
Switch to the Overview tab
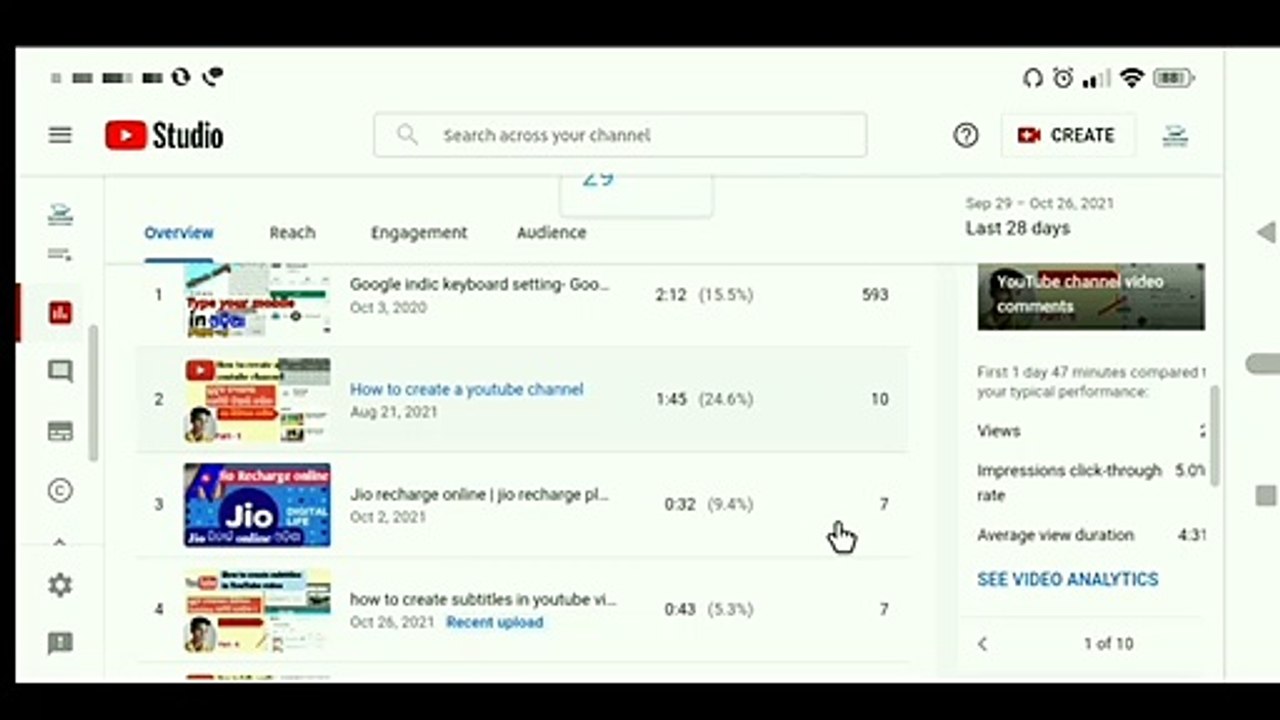pyautogui.click(x=179, y=232)
